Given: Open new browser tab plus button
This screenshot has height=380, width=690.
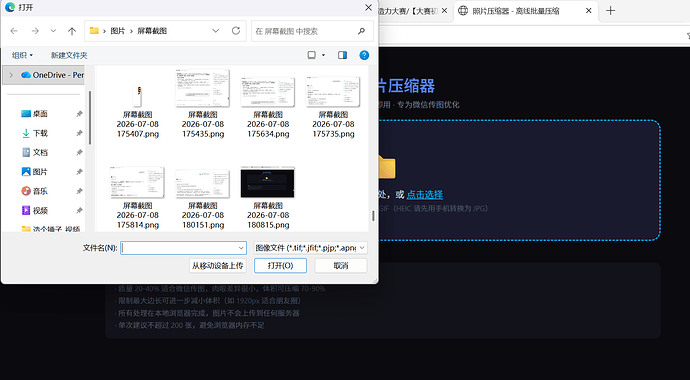Looking at the screenshot, I should tap(610, 11).
